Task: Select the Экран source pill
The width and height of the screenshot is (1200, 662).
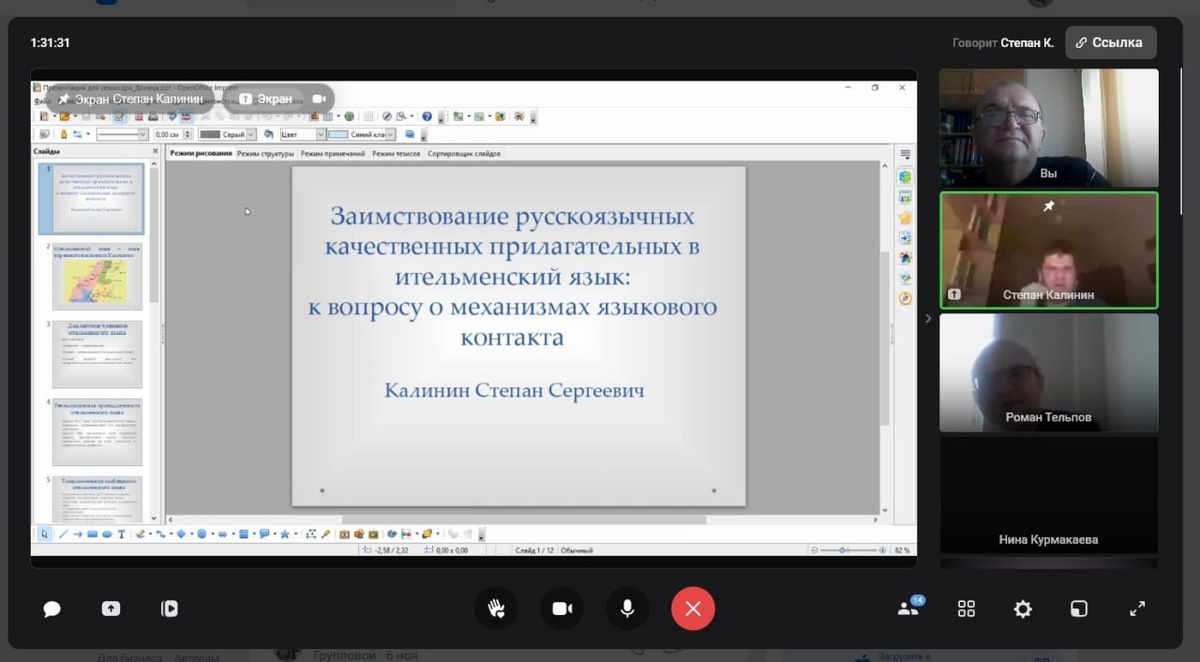Action: click(x=266, y=99)
